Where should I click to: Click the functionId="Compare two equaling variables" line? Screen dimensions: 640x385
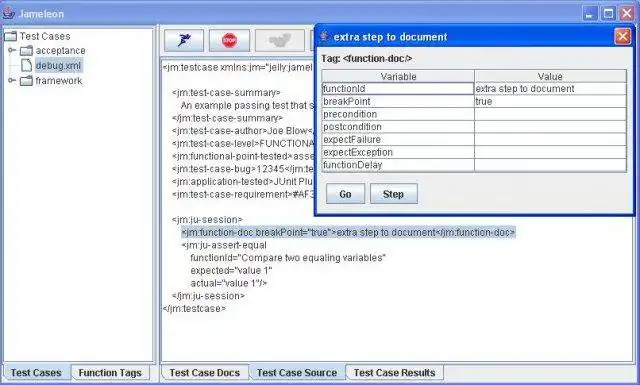[288, 258]
